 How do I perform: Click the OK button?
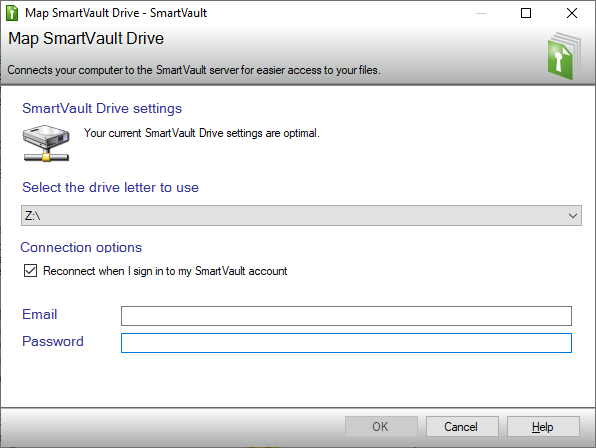(x=381, y=426)
